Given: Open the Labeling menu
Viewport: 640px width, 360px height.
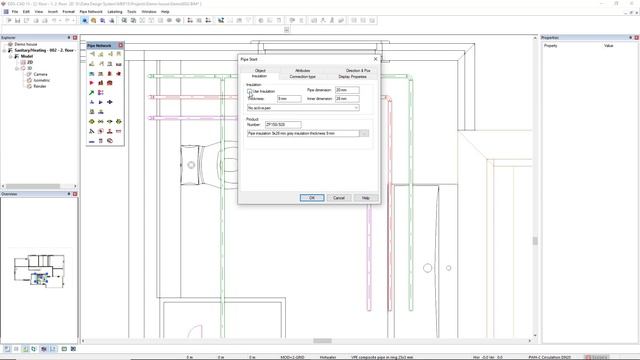Looking at the screenshot, I should (x=115, y=12).
